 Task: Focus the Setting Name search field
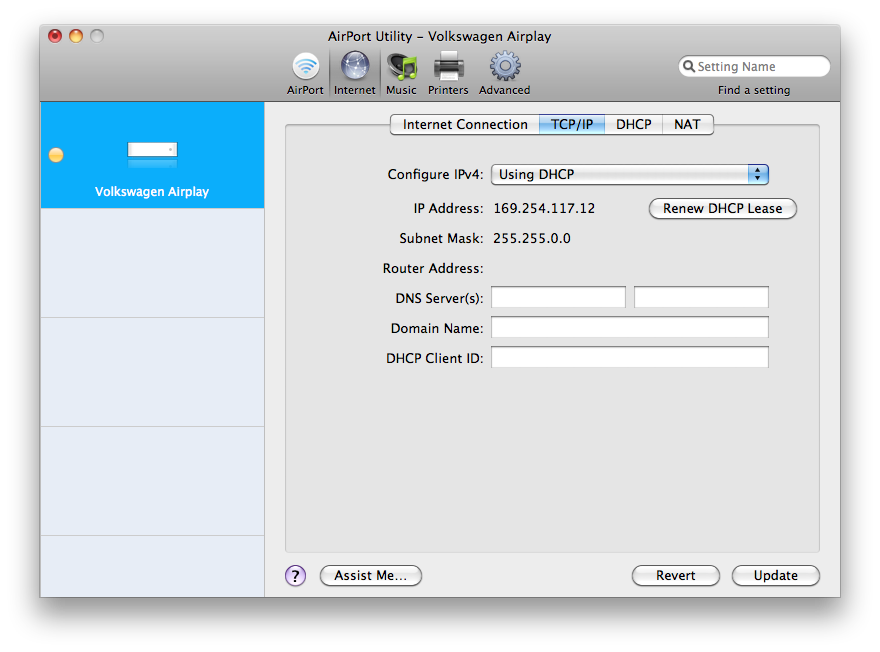click(754, 66)
